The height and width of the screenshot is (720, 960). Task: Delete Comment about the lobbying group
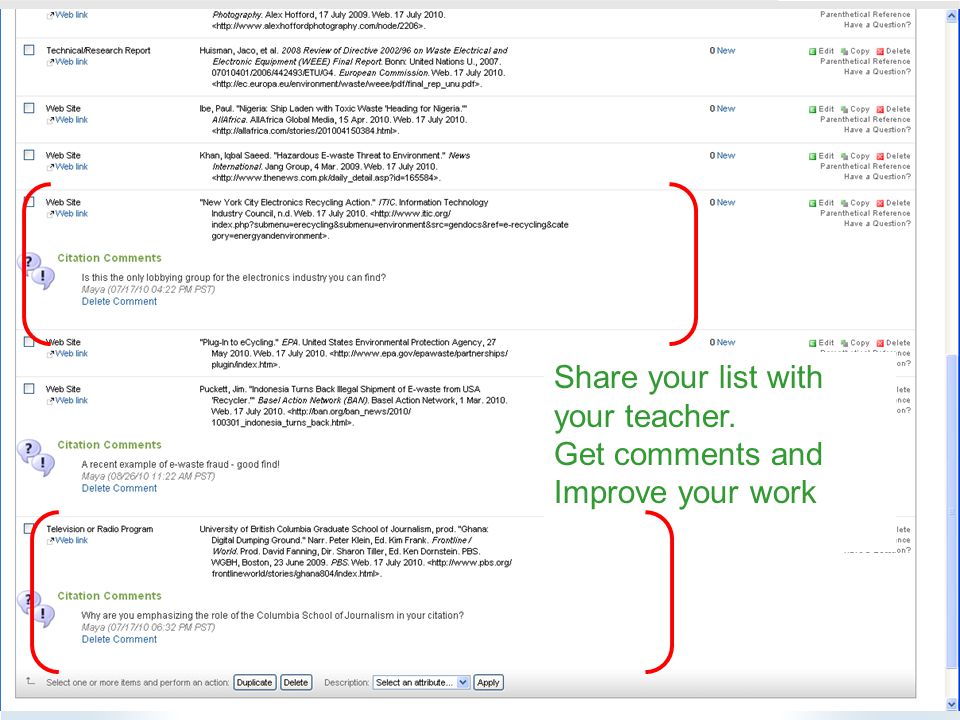click(119, 302)
